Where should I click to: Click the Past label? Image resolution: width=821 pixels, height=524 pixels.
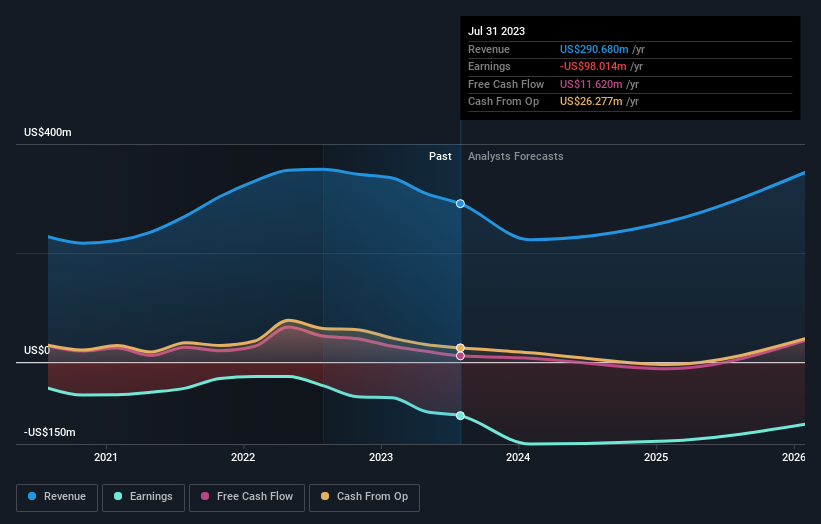pyautogui.click(x=440, y=156)
